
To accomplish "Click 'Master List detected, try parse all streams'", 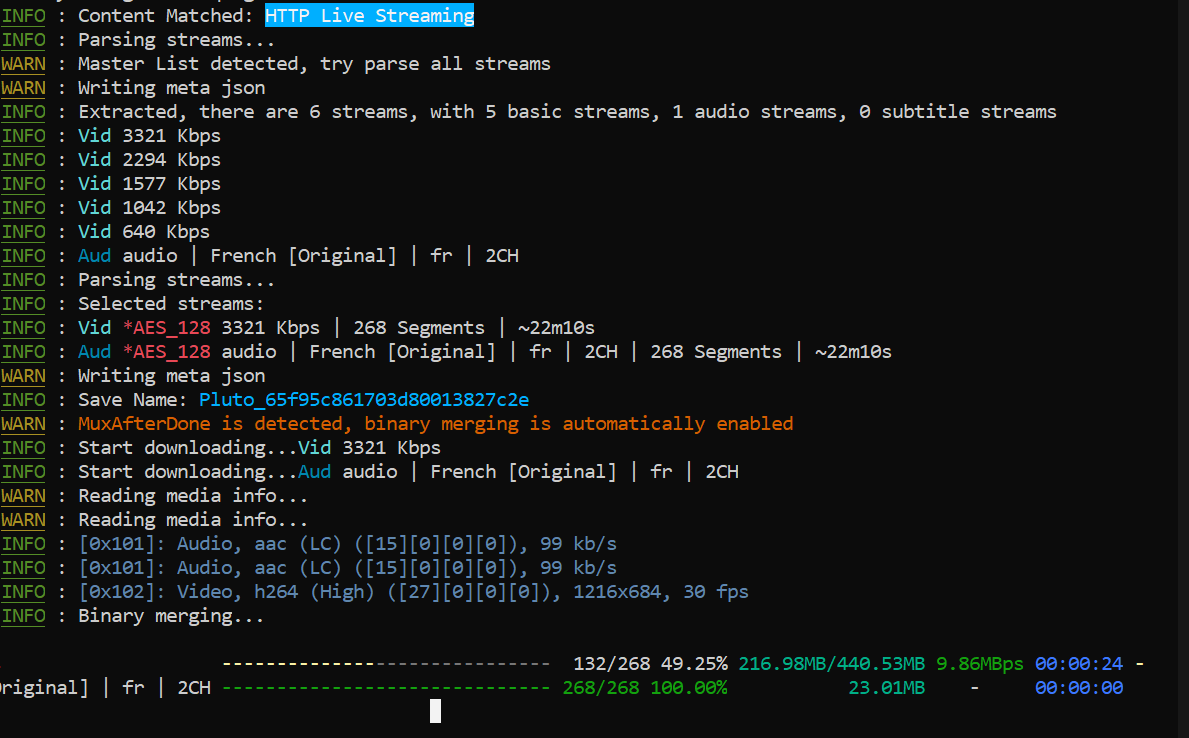I will tap(314, 64).
